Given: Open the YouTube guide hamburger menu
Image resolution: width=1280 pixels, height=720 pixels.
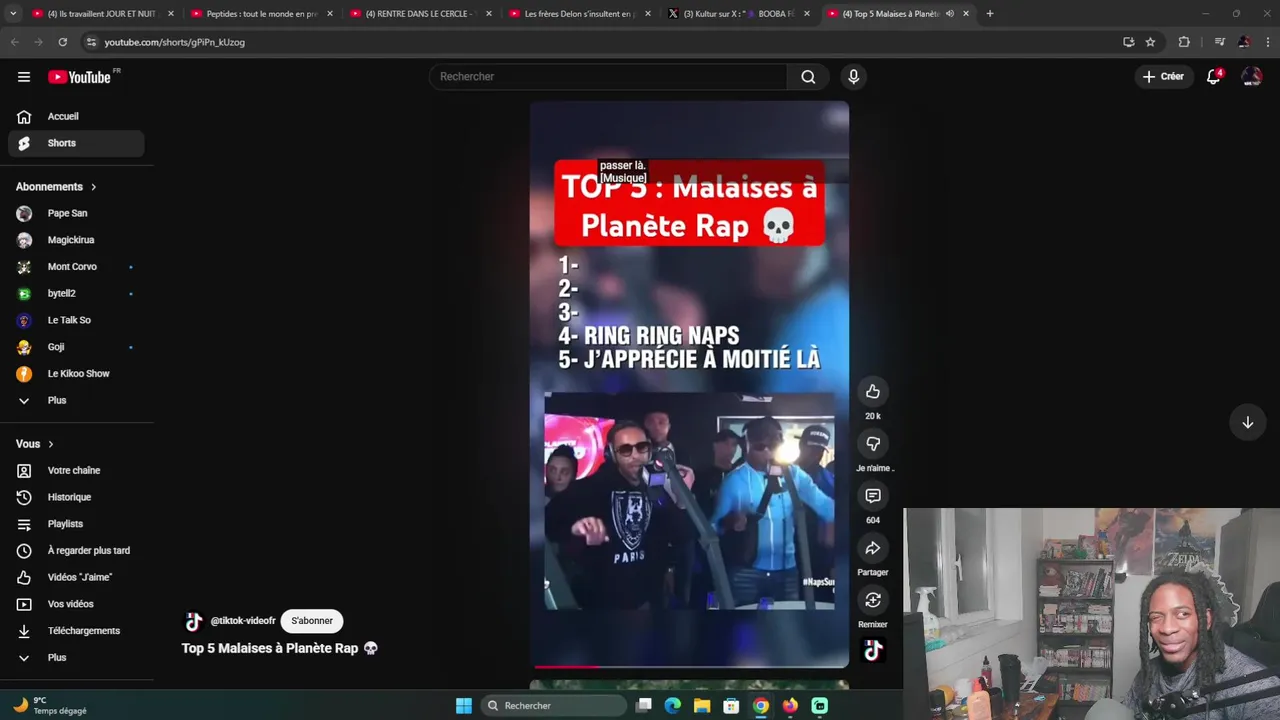Looking at the screenshot, I should coord(24,77).
